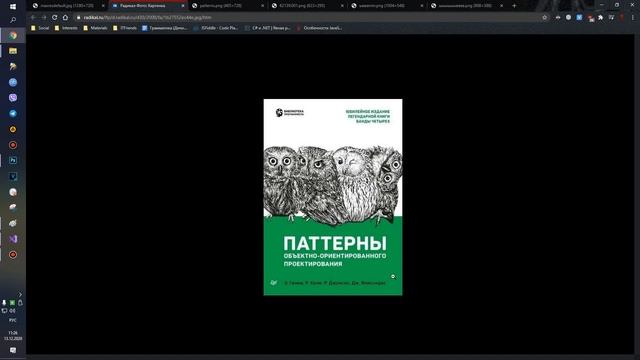Launch Telegram from the taskbar
The width and height of the screenshot is (640, 360).
[13, 114]
